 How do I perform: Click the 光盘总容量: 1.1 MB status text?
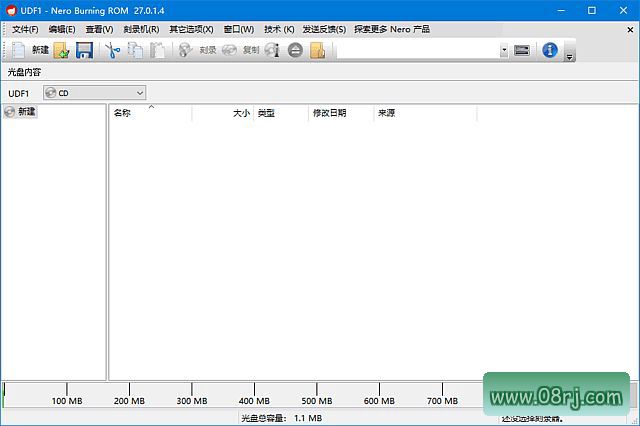[x=282, y=418]
